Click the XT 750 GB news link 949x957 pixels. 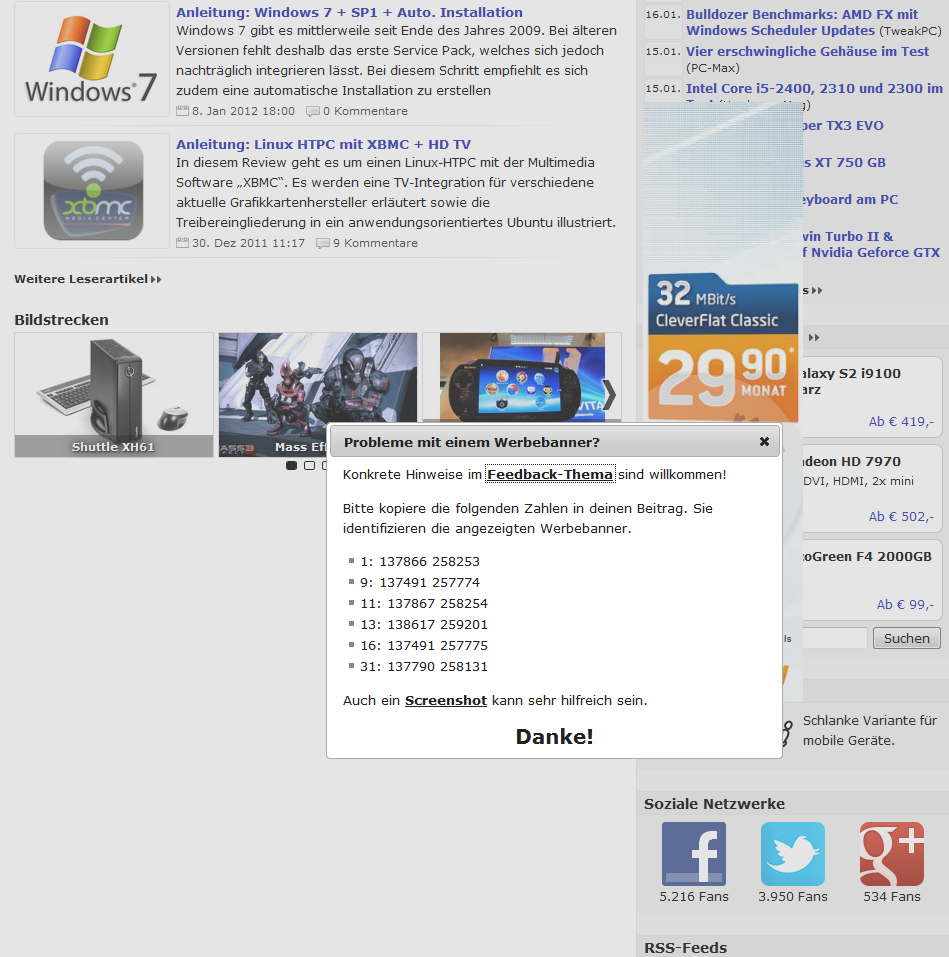click(x=844, y=162)
